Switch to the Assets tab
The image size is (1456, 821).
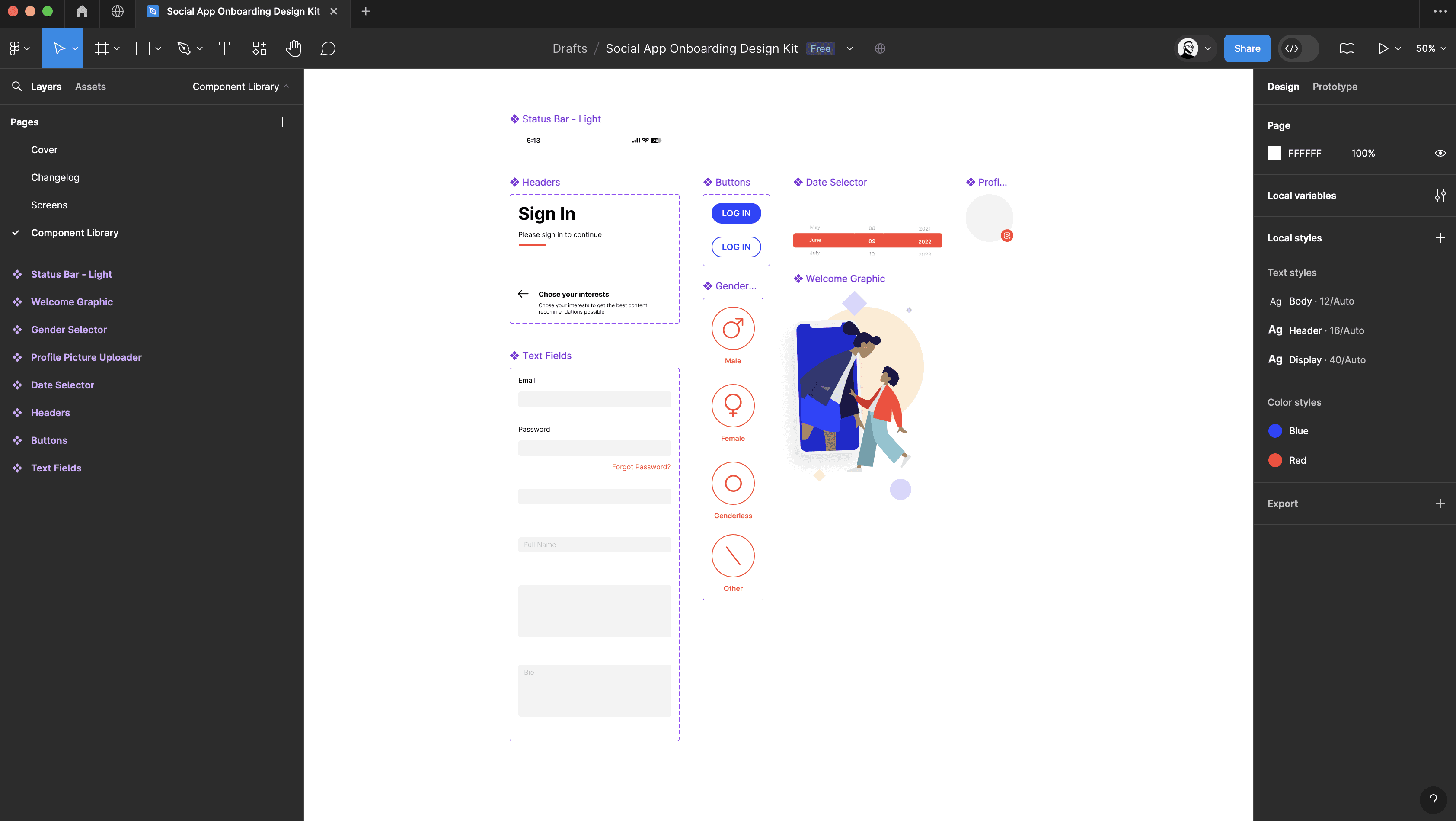[90, 87]
